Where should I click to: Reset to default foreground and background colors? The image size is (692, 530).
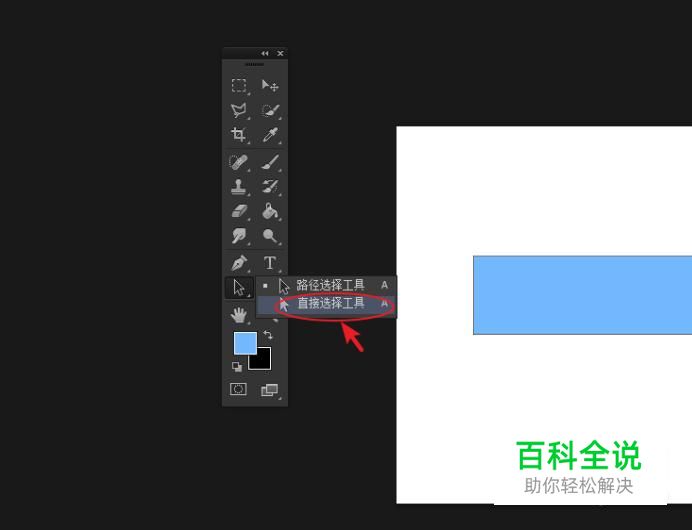click(x=237, y=367)
